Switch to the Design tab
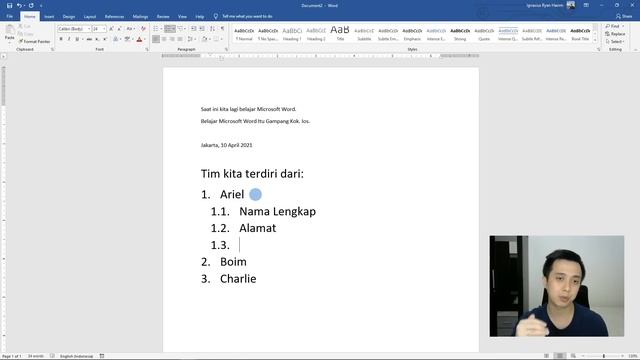 [x=69, y=17]
